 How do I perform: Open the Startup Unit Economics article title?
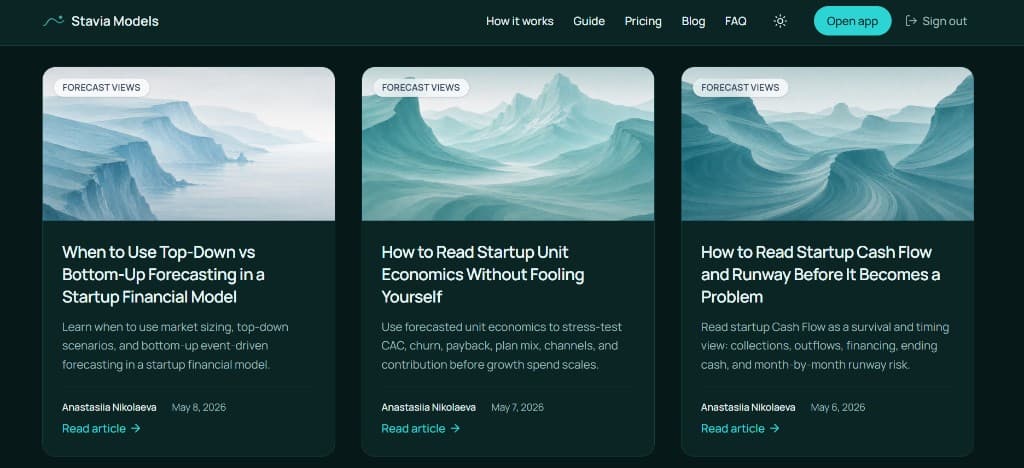click(483, 274)
